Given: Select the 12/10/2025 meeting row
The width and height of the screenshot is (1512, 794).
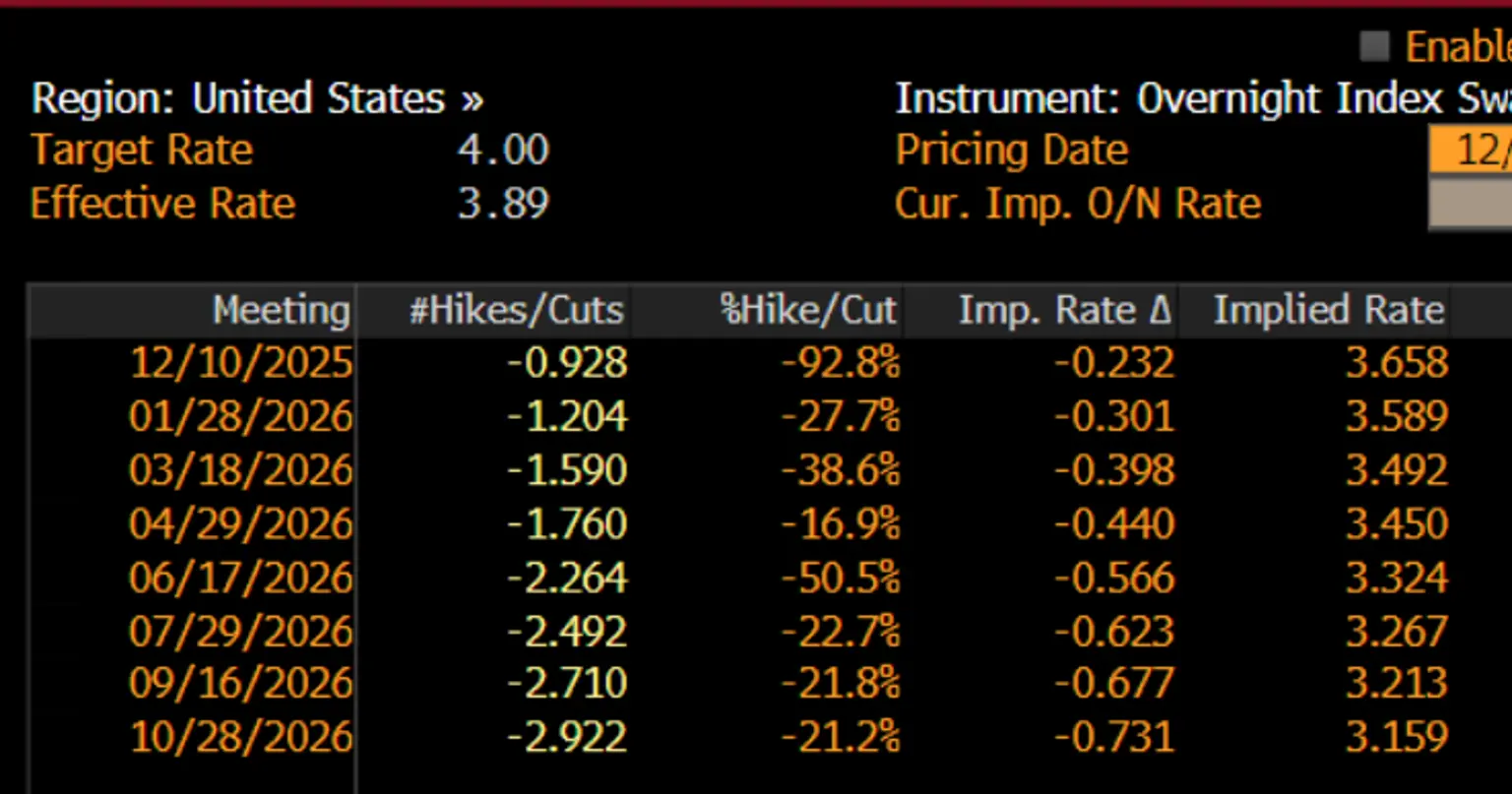Looking at the screenshot, I should (x=740, y=363).
